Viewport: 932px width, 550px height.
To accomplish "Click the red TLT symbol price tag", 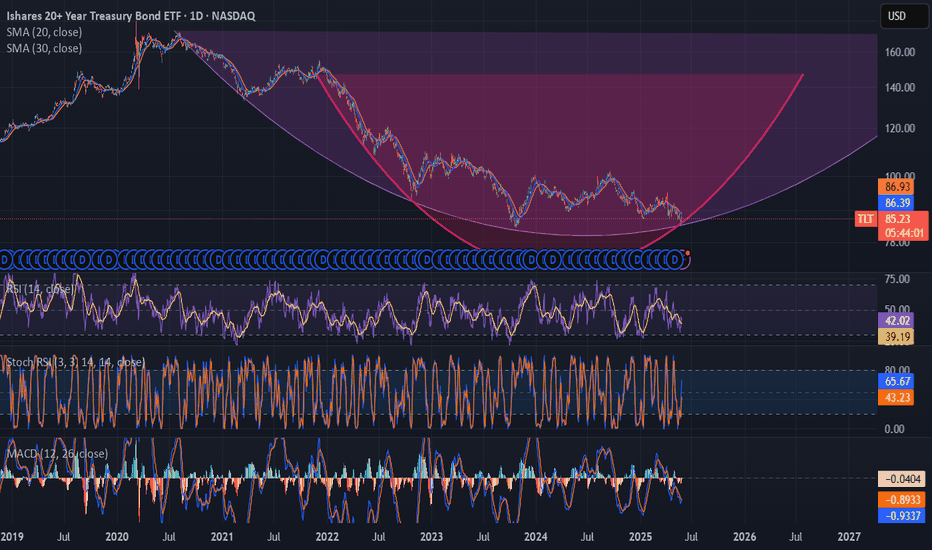I will tap(865, 219).
